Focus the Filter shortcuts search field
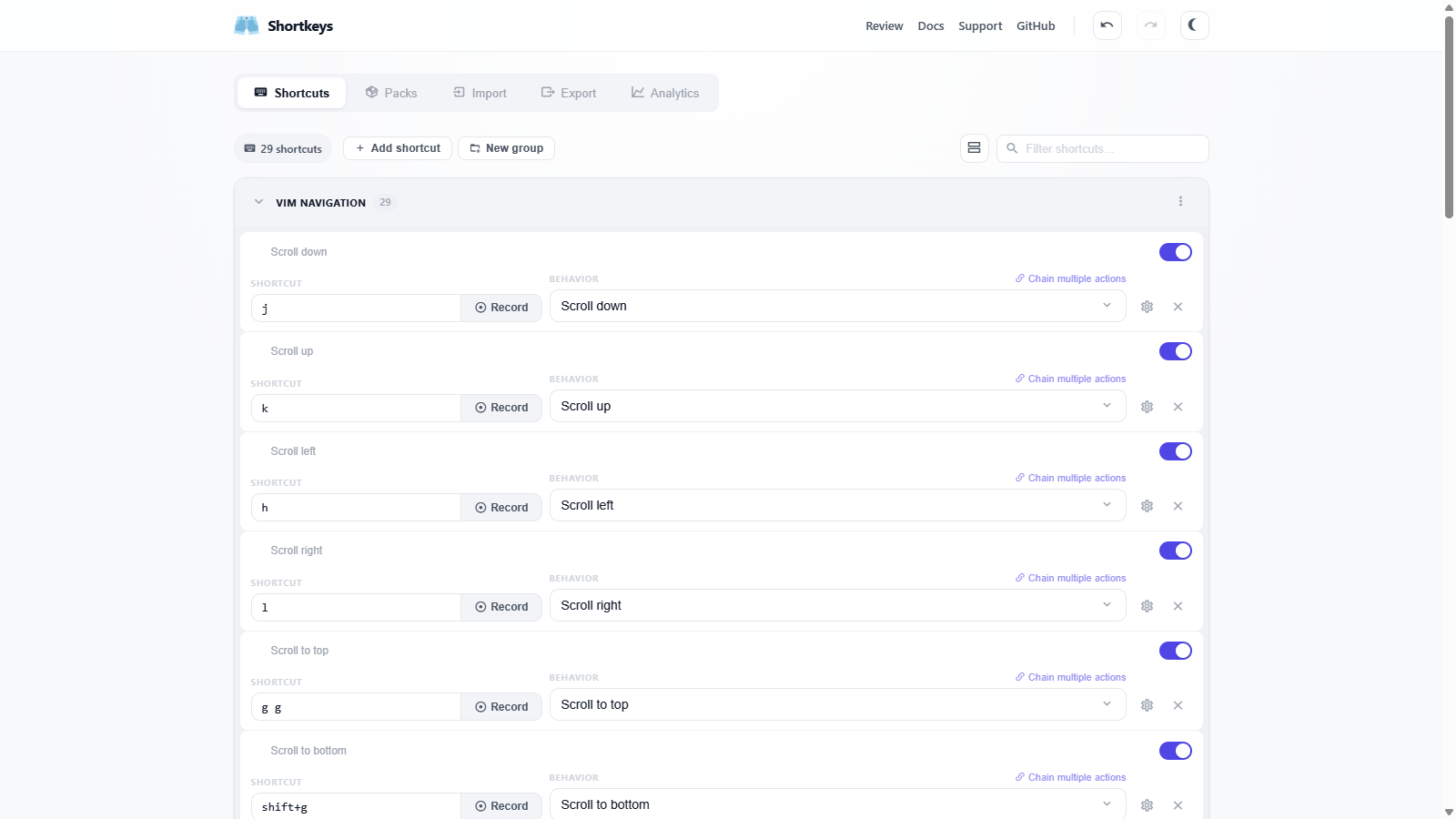The height and width of the screenshot is (819, 1456). pos(1110,148)
